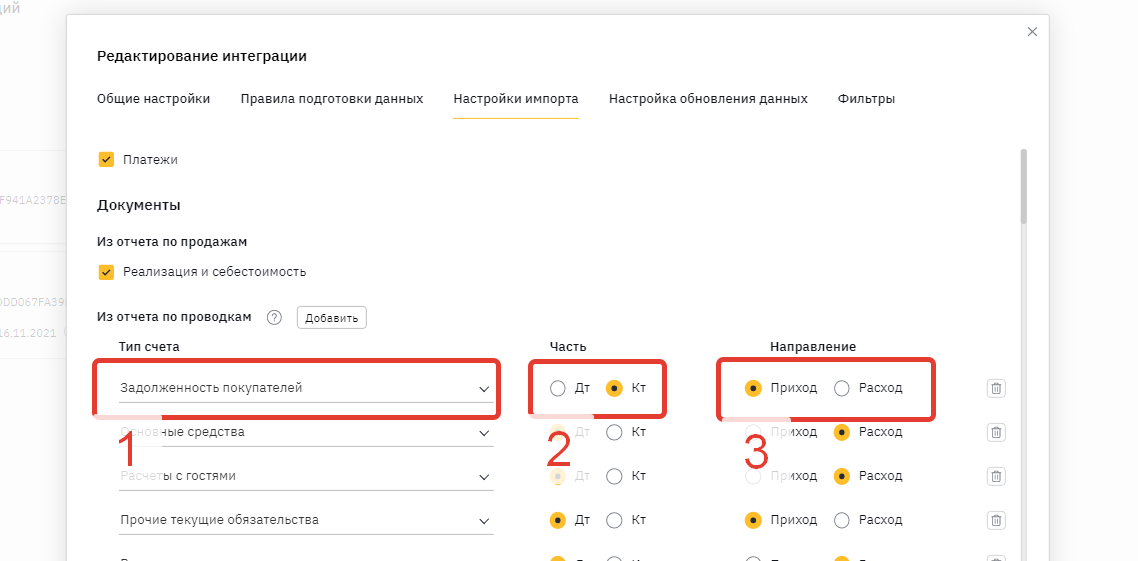Toggle the Платежи checkbox
Viewport: 1138px width, 561px height.
pos(106,159)
